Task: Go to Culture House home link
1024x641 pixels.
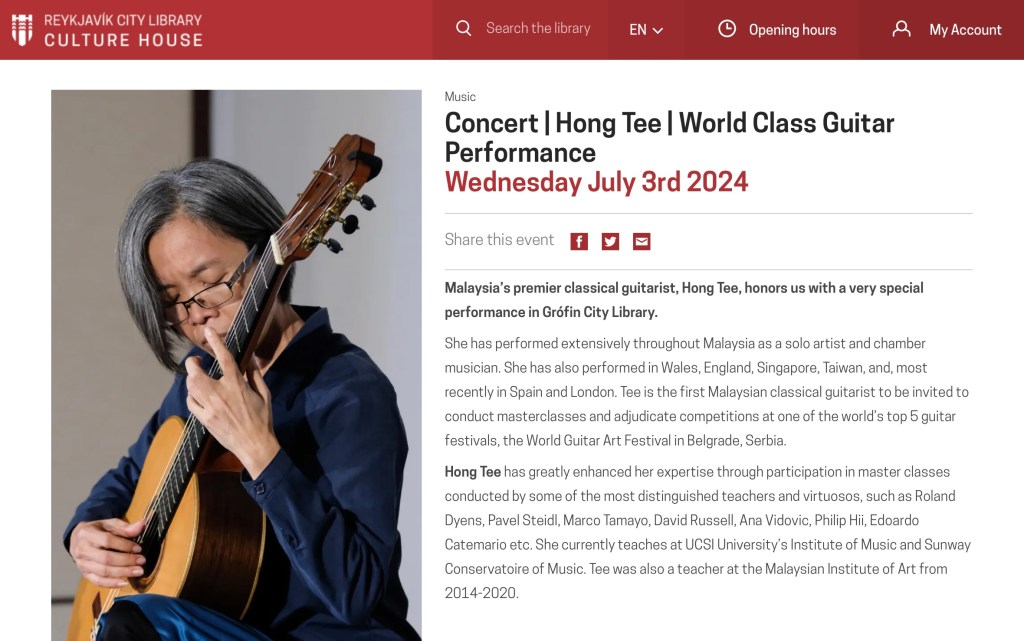Action: [123, 40]
